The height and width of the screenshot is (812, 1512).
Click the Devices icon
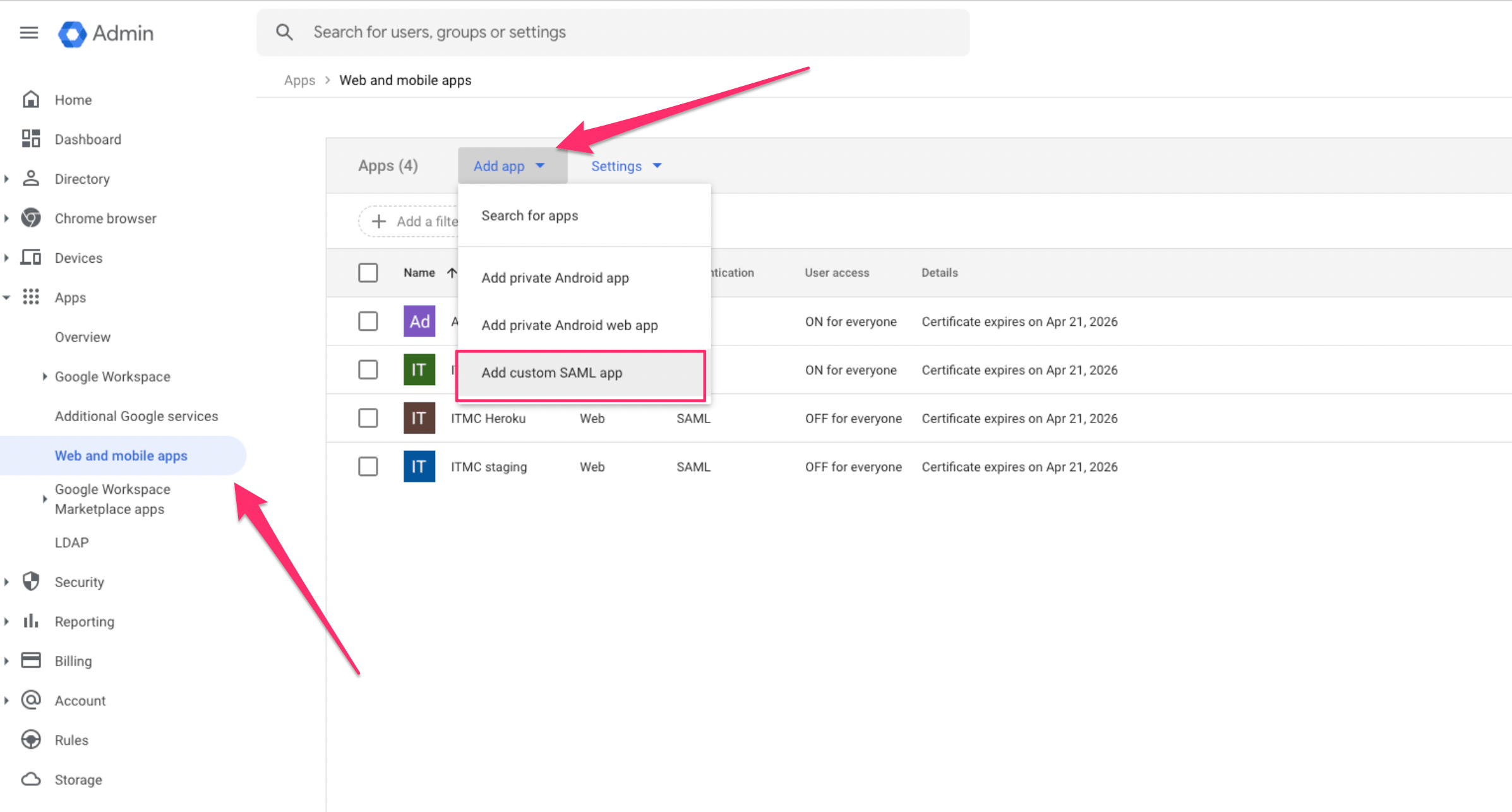point(31,258)
